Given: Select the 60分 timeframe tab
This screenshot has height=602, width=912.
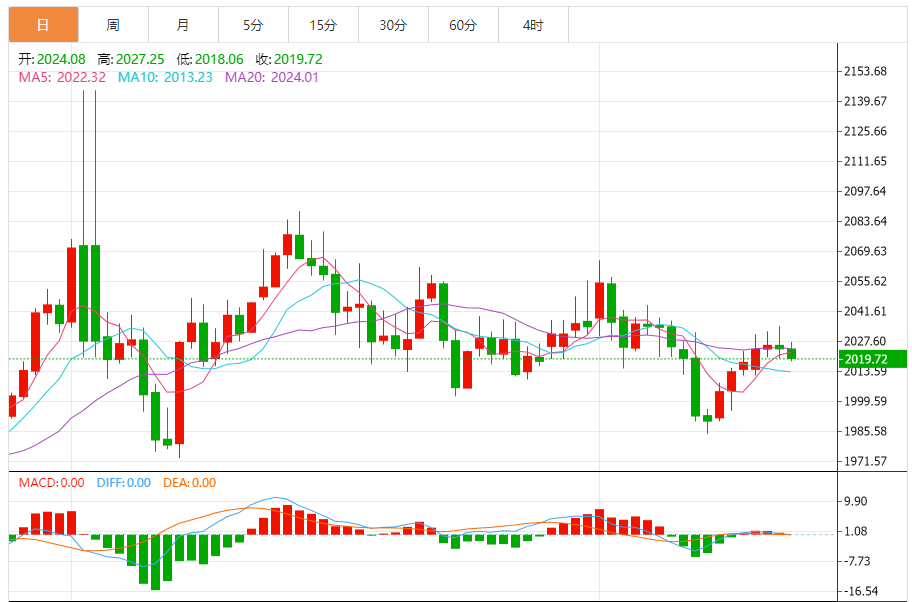Looking at the screenshot, I should point(463,24).
